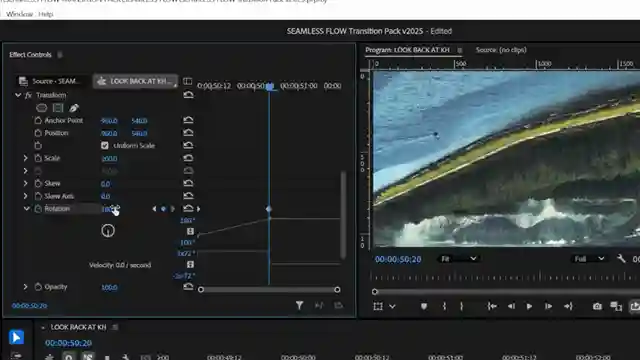The image size is (640, 360).
Task: Click Export Frame camera icon
Action: [597, 306]
